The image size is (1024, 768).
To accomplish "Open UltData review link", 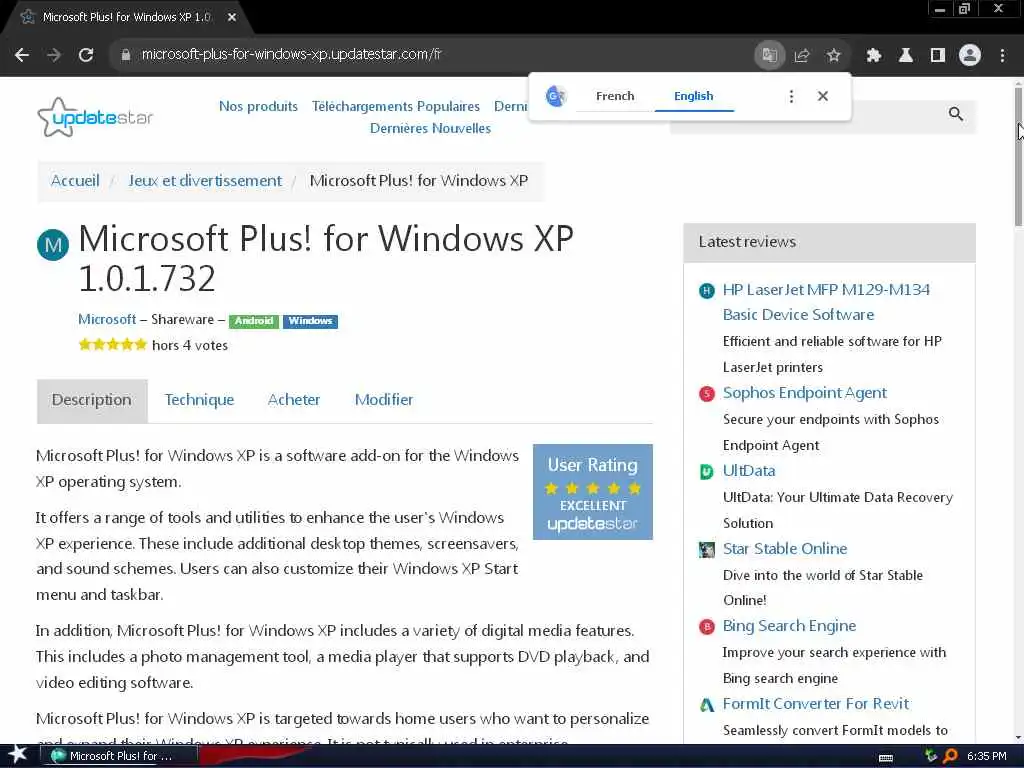I will (x=749, y=471).
